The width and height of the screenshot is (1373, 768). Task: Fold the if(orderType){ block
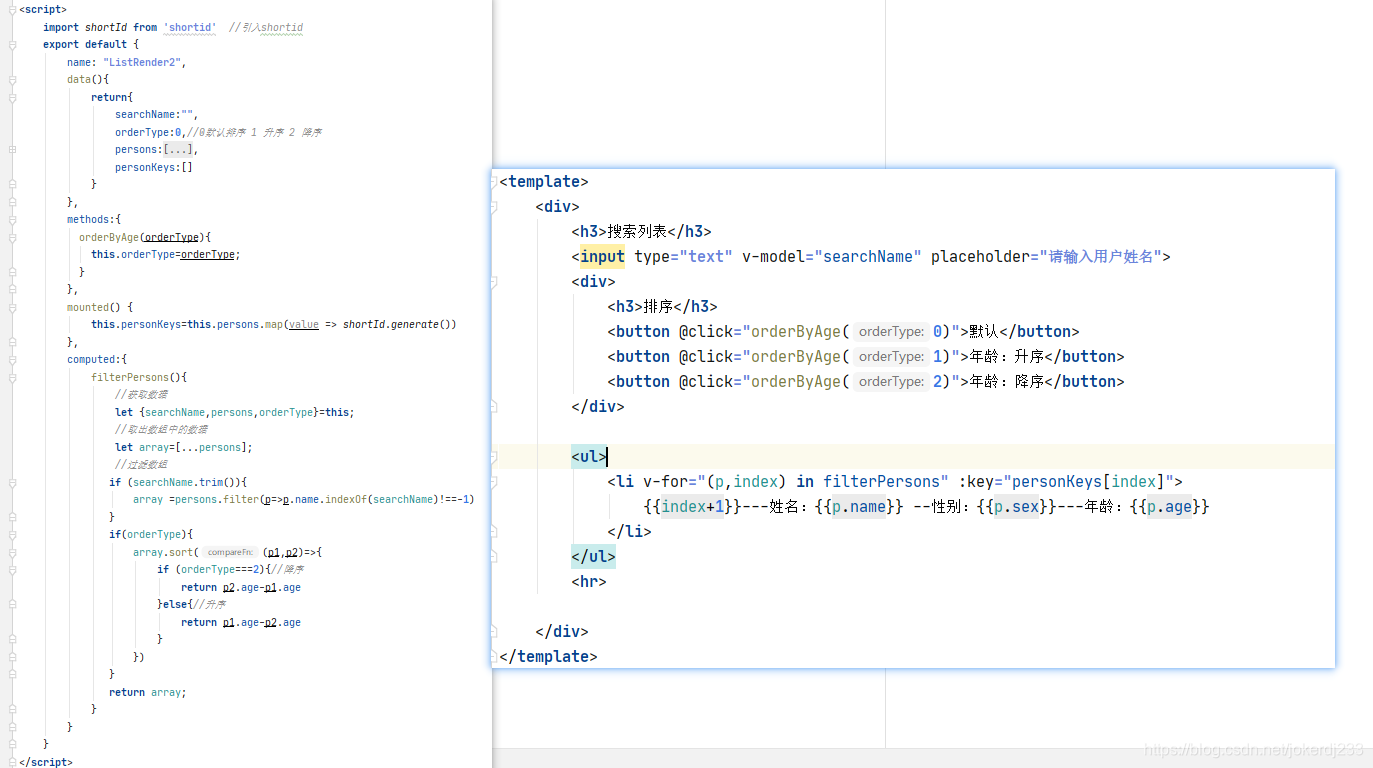pos(12,535)
